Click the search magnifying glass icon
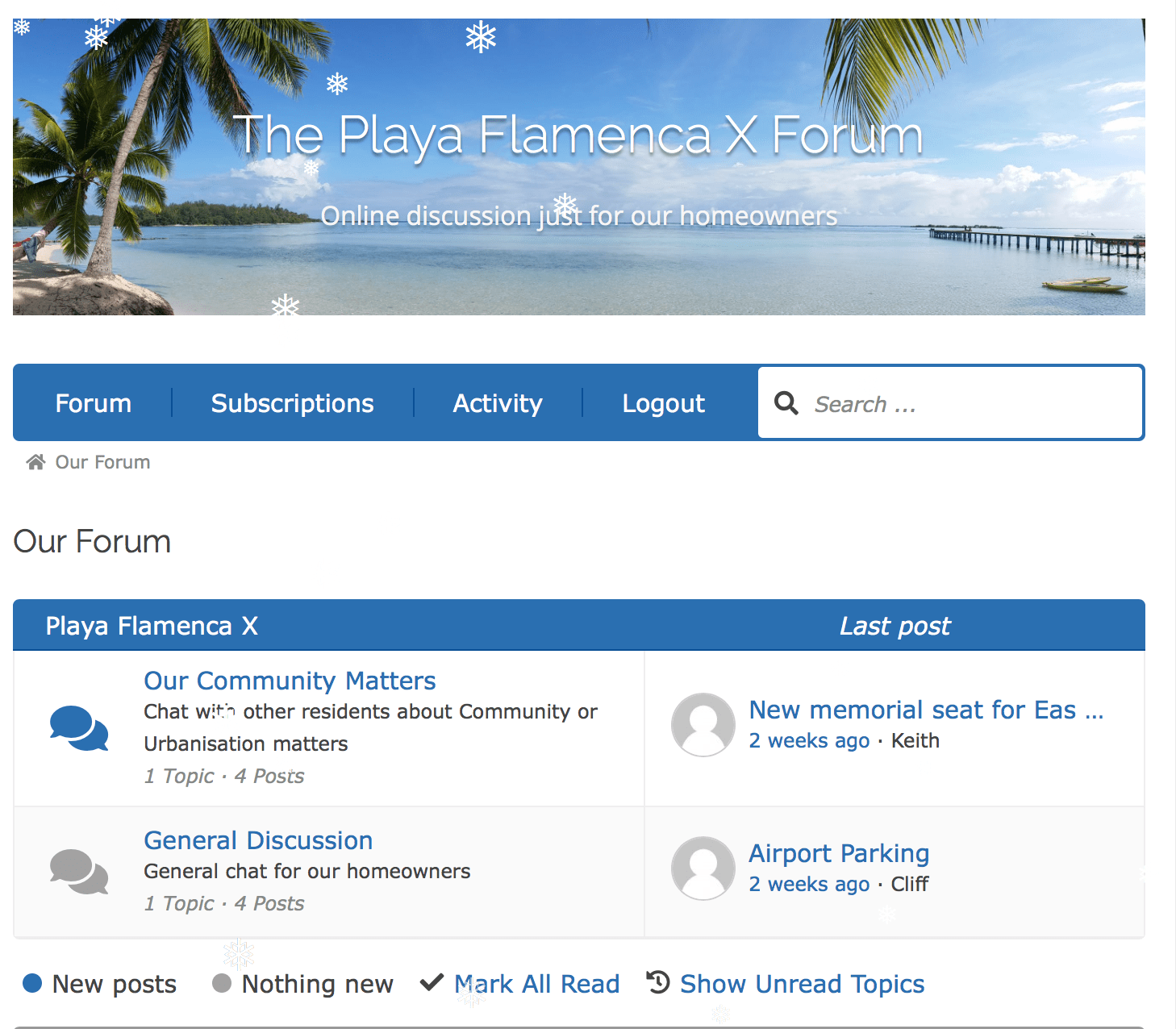The width and height of the screenshot is (1176, 1029). pyautogui.click(x=786, y=403)
